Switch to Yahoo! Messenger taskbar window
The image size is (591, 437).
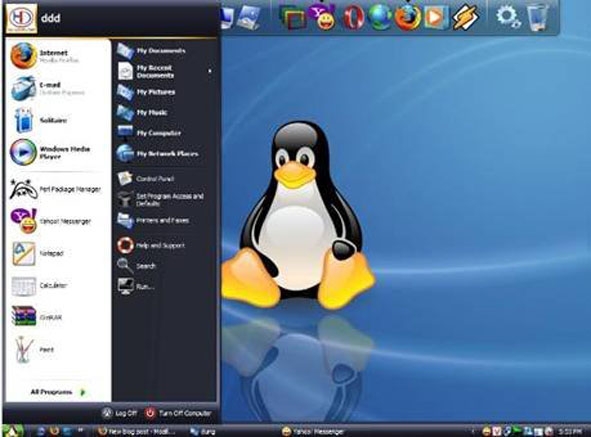[x=313, y=431]
